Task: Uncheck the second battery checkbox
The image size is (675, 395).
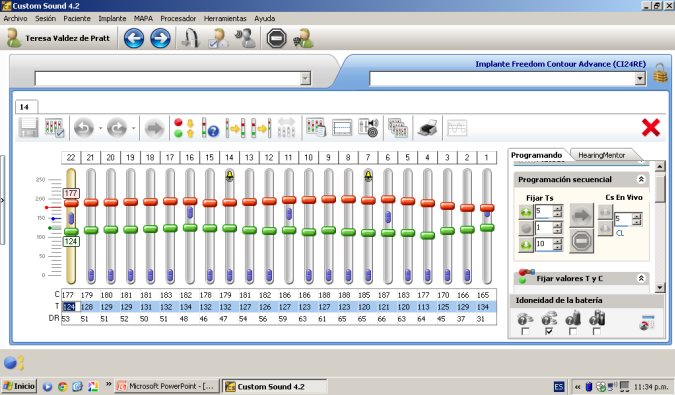Action: 549,331
